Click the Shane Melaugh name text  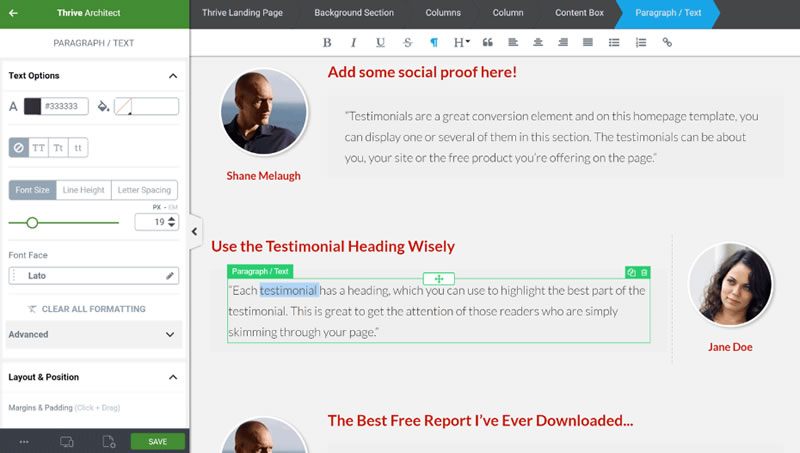263,176
